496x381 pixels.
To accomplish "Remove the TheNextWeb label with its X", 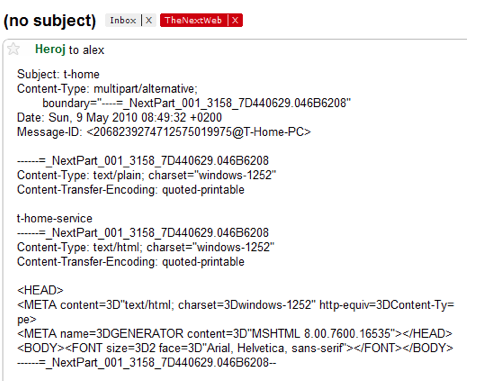I will tap(235, 20).
